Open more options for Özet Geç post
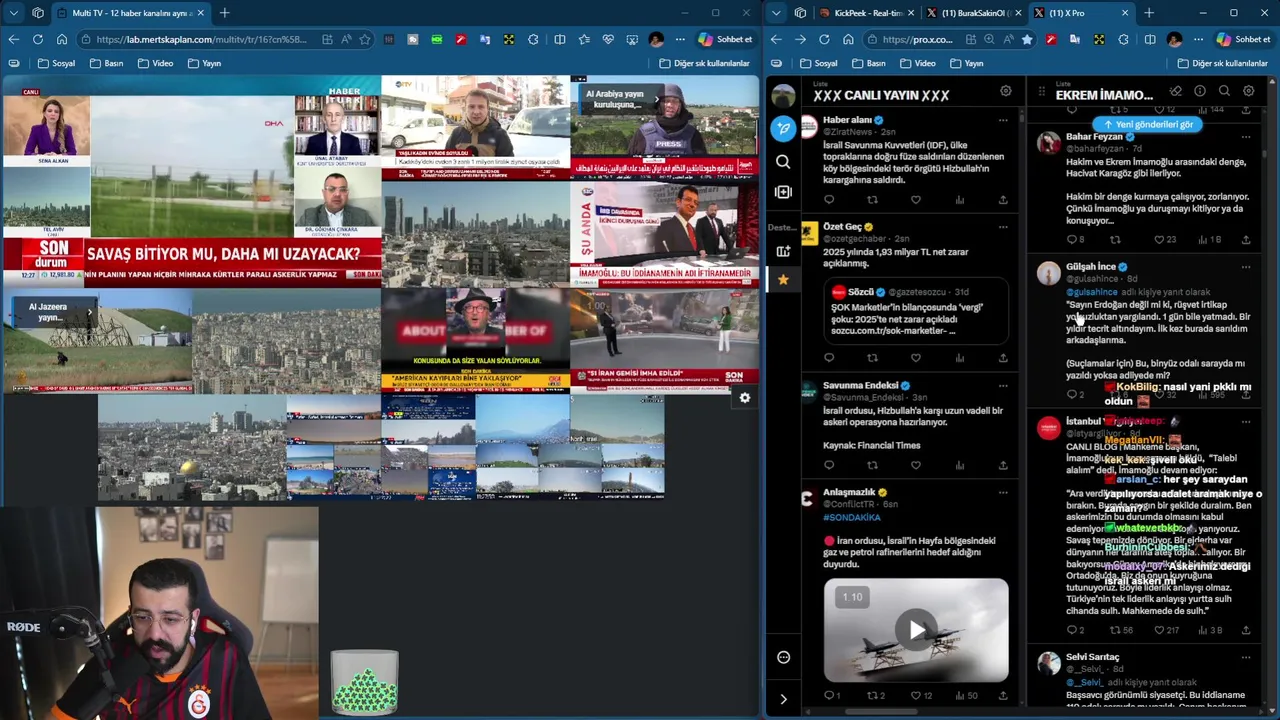 point(1002,227)
